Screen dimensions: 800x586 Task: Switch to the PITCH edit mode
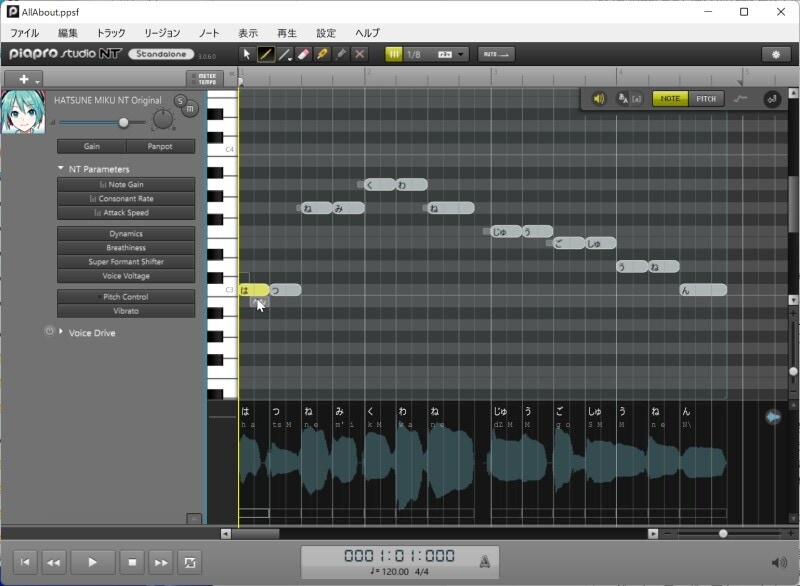click(x=706, y=99)
